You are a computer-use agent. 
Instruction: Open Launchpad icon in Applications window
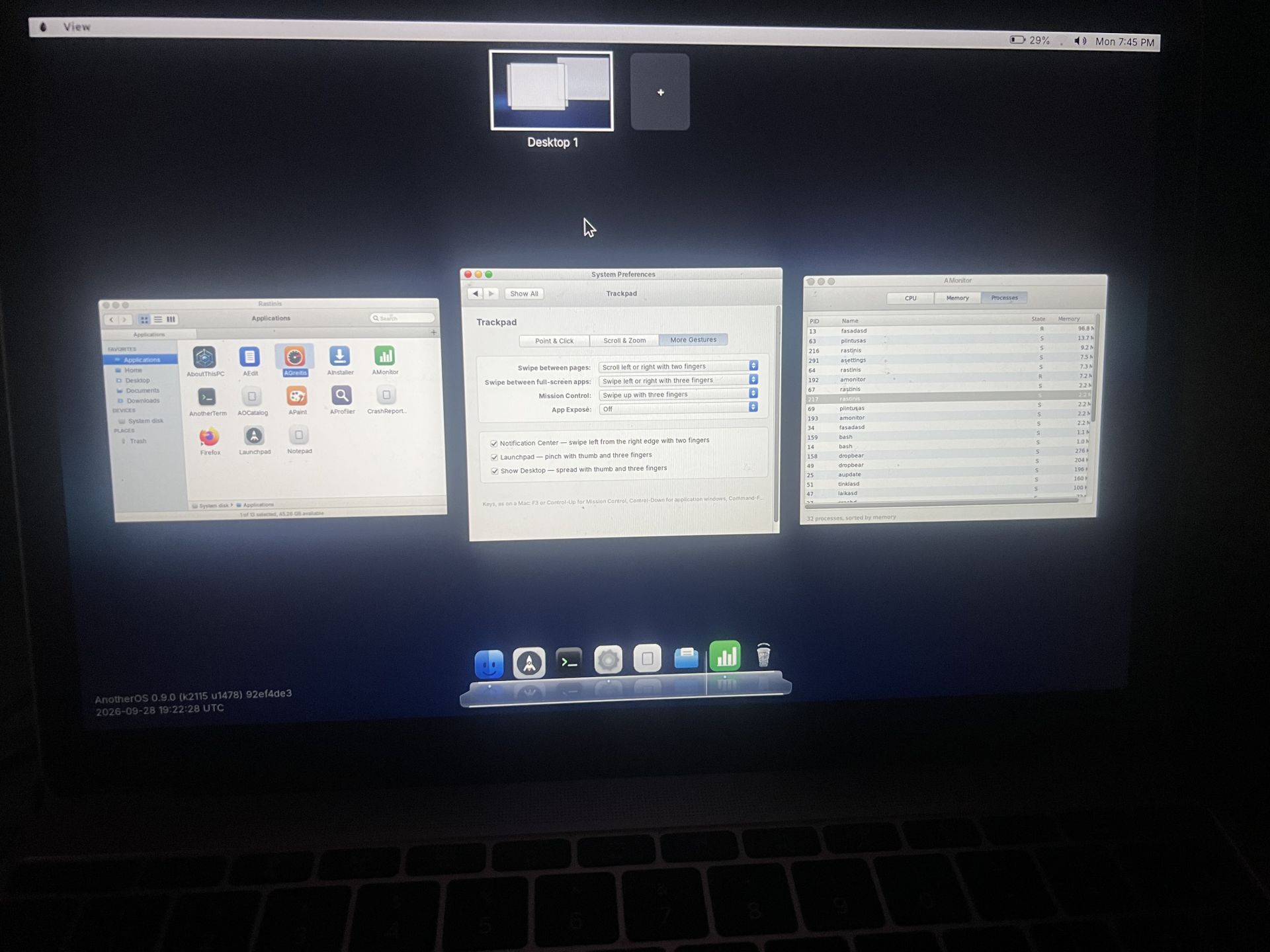click(254, 436)
